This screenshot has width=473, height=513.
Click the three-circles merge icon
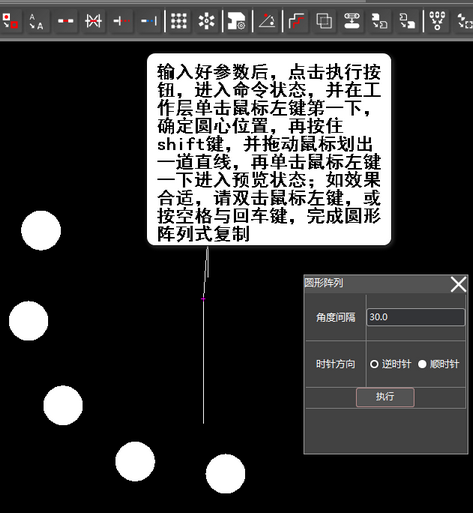pos(437,21)
